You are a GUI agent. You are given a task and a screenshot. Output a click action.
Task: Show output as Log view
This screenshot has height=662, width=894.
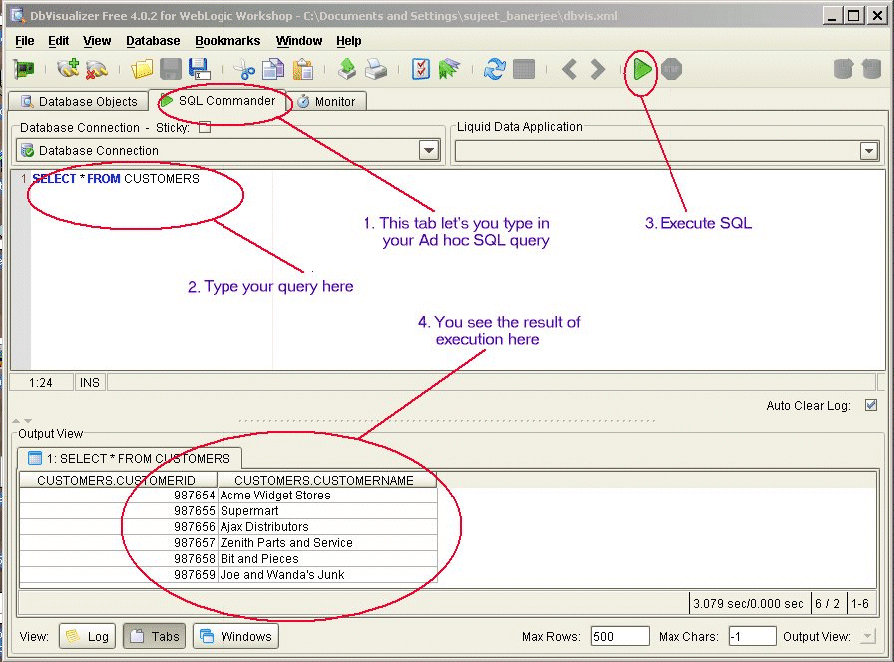click(87, 636)
